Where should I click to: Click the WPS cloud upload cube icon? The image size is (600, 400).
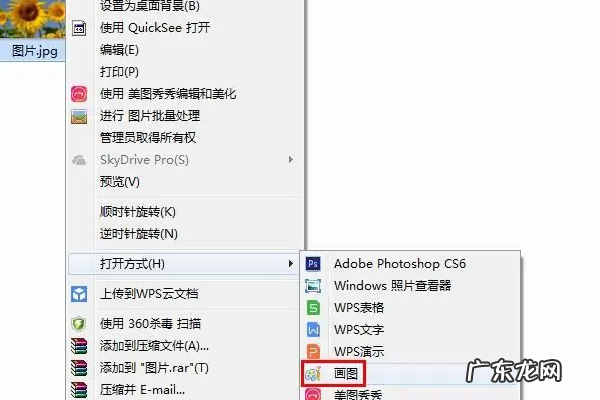(79, 294)
